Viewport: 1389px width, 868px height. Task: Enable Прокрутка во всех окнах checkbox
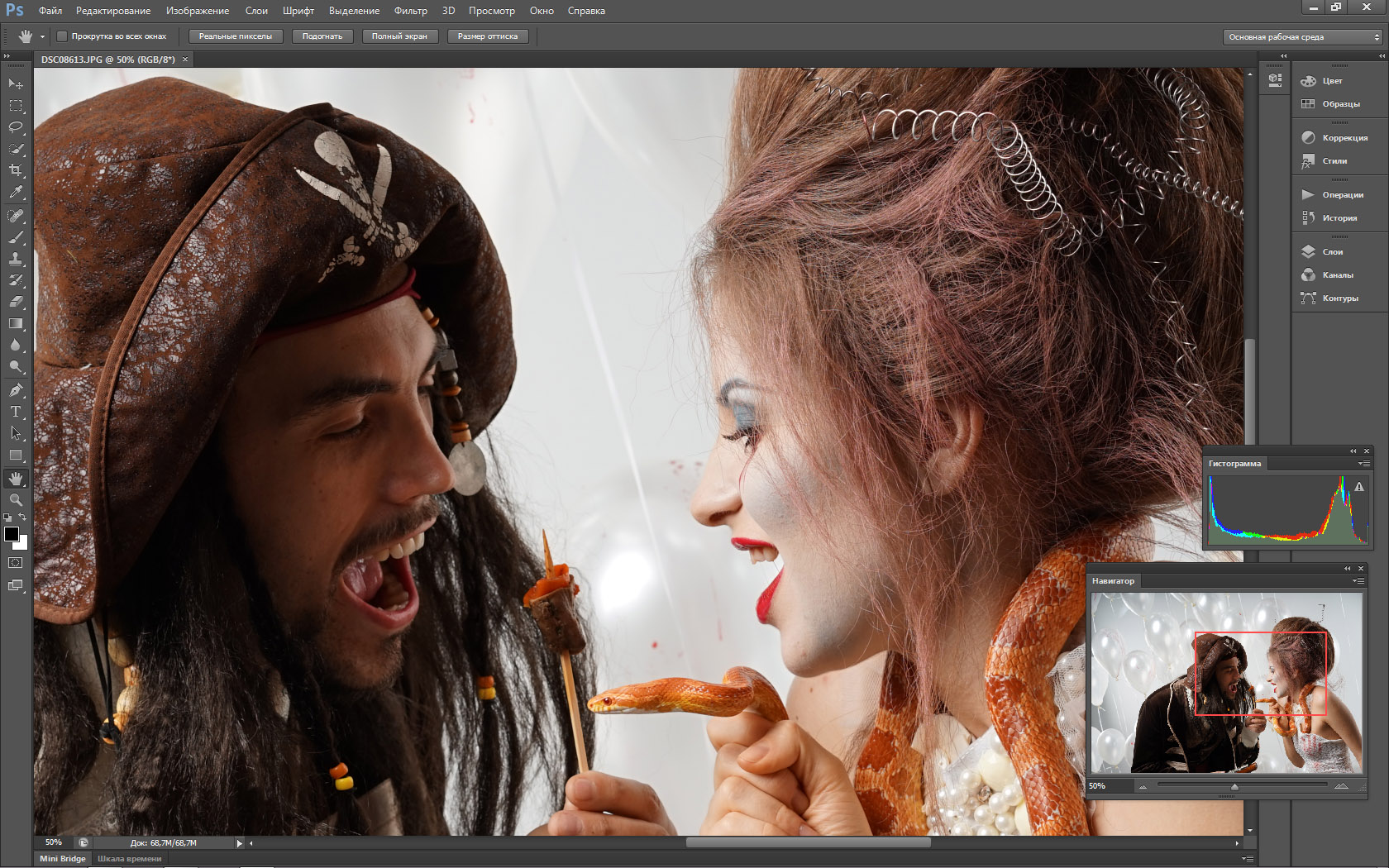pyautogui.click(x=62, y=36)
